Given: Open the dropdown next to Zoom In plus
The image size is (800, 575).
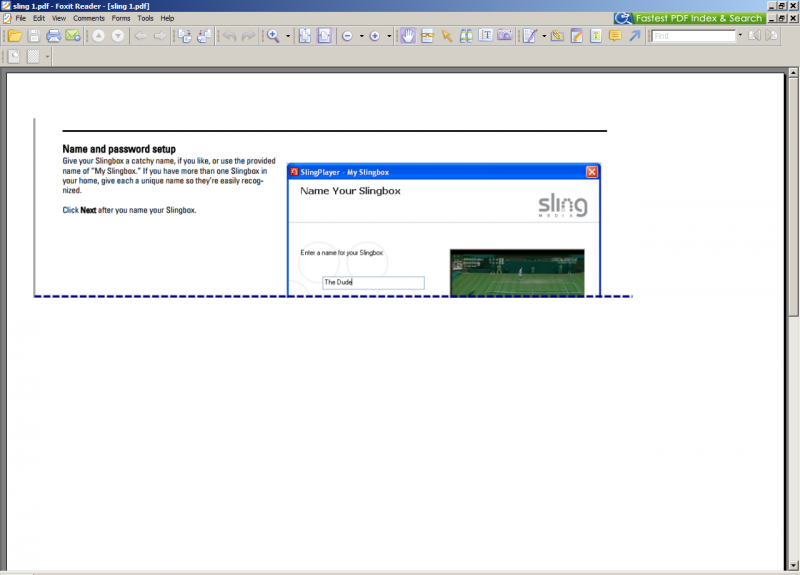Looking at the screenshot, I should pyautogui.click(x=389, y=36).
